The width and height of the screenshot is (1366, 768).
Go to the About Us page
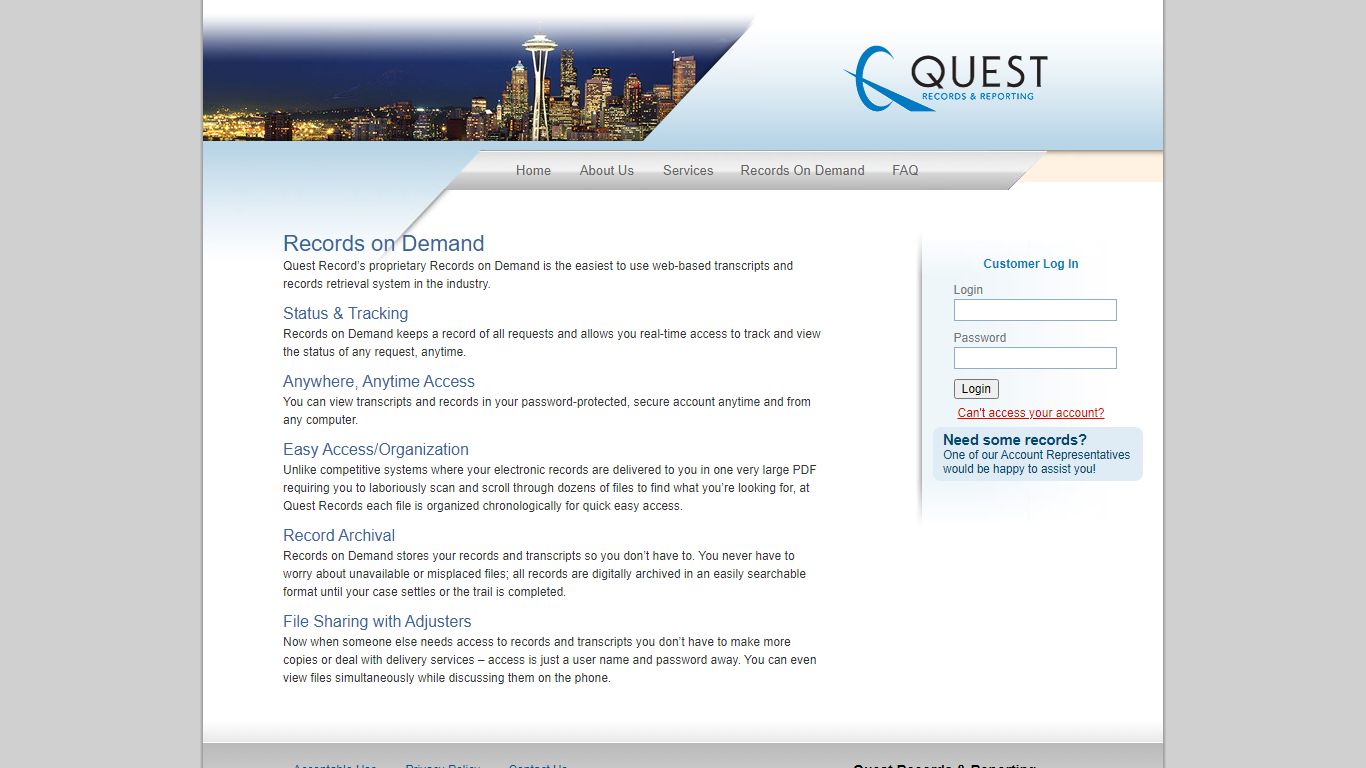pos(606,170)
